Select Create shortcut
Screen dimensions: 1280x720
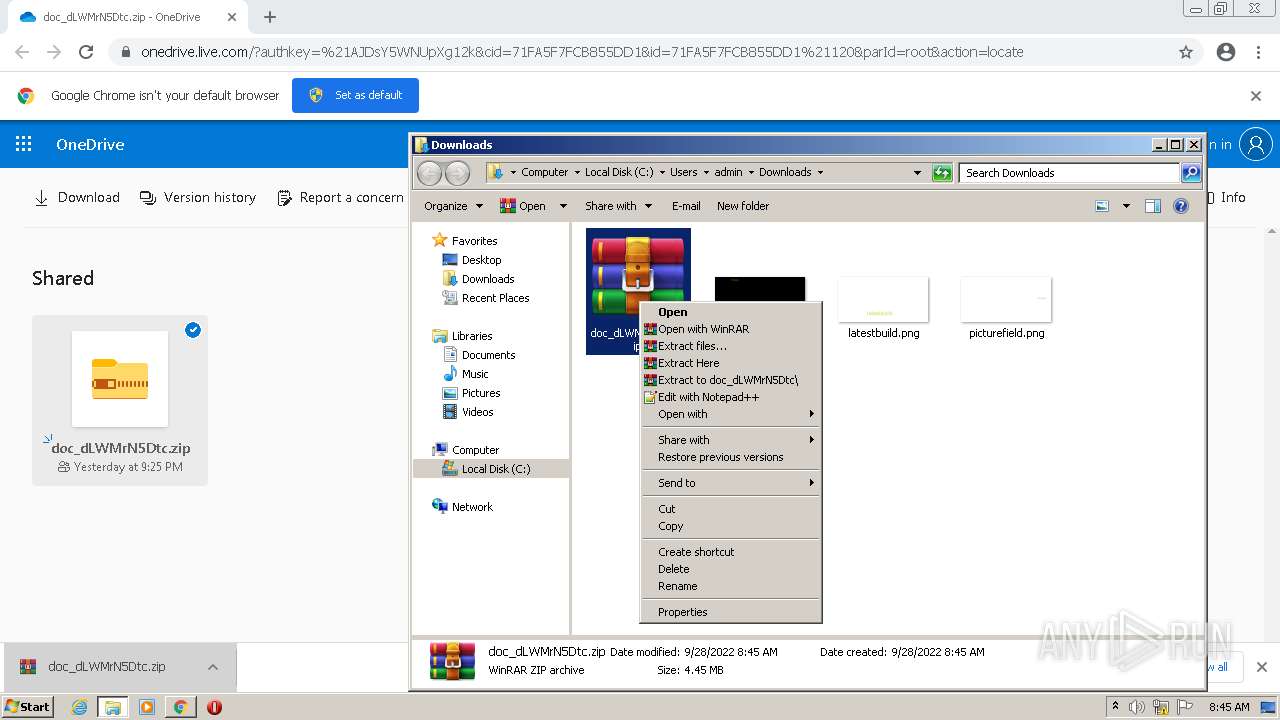731,552
